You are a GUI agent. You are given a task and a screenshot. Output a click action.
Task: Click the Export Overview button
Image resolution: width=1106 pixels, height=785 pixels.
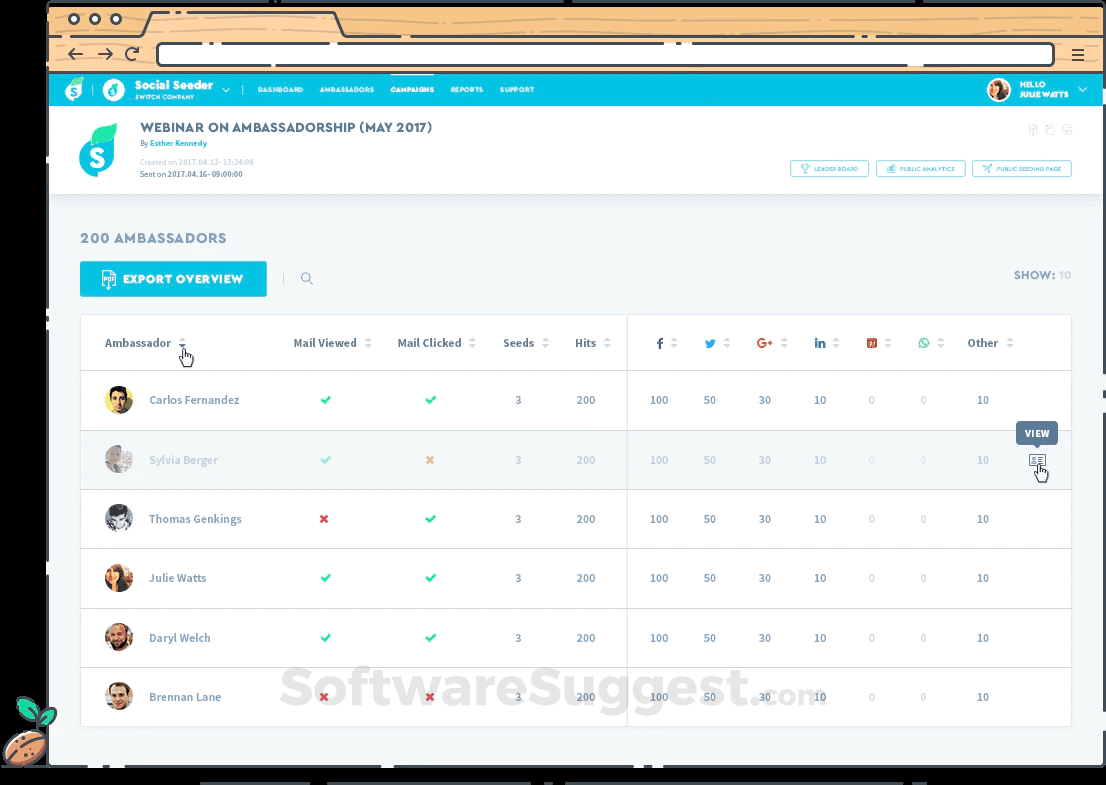173,278
